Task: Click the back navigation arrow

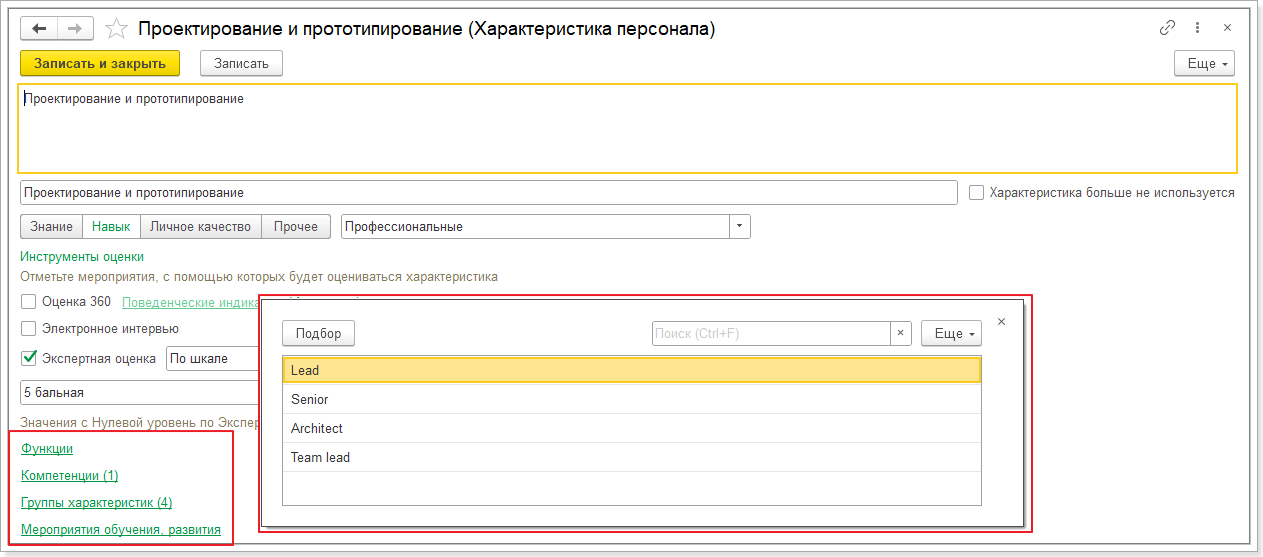Action: coord(40,28)
